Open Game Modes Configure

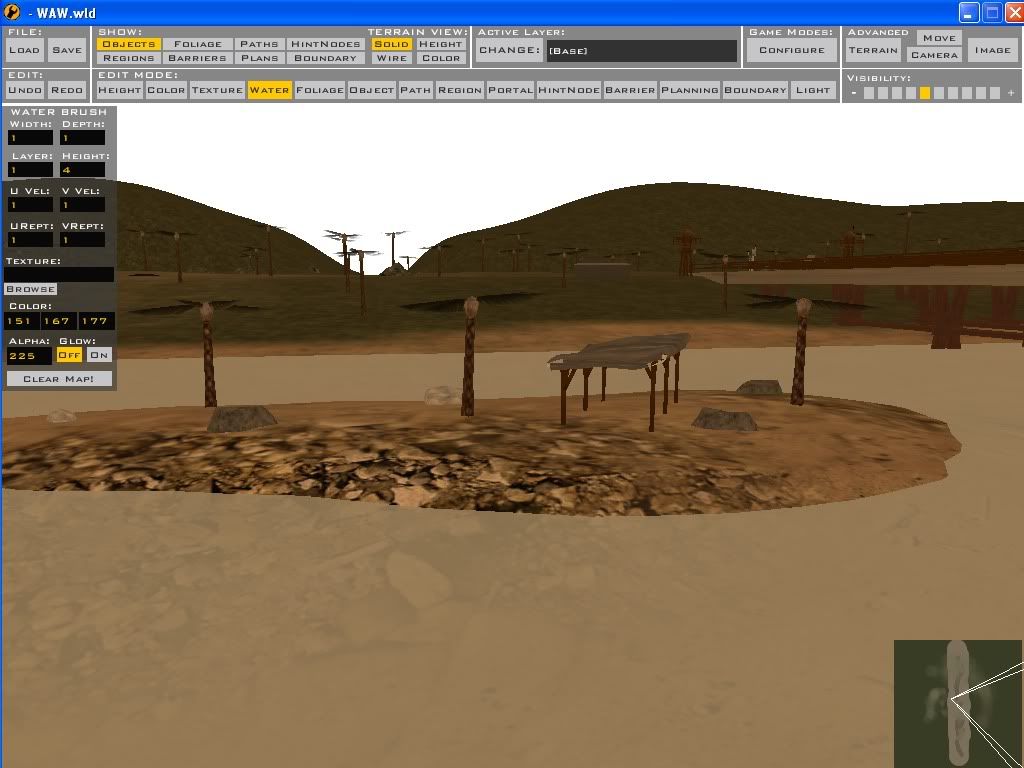point(792,50)
